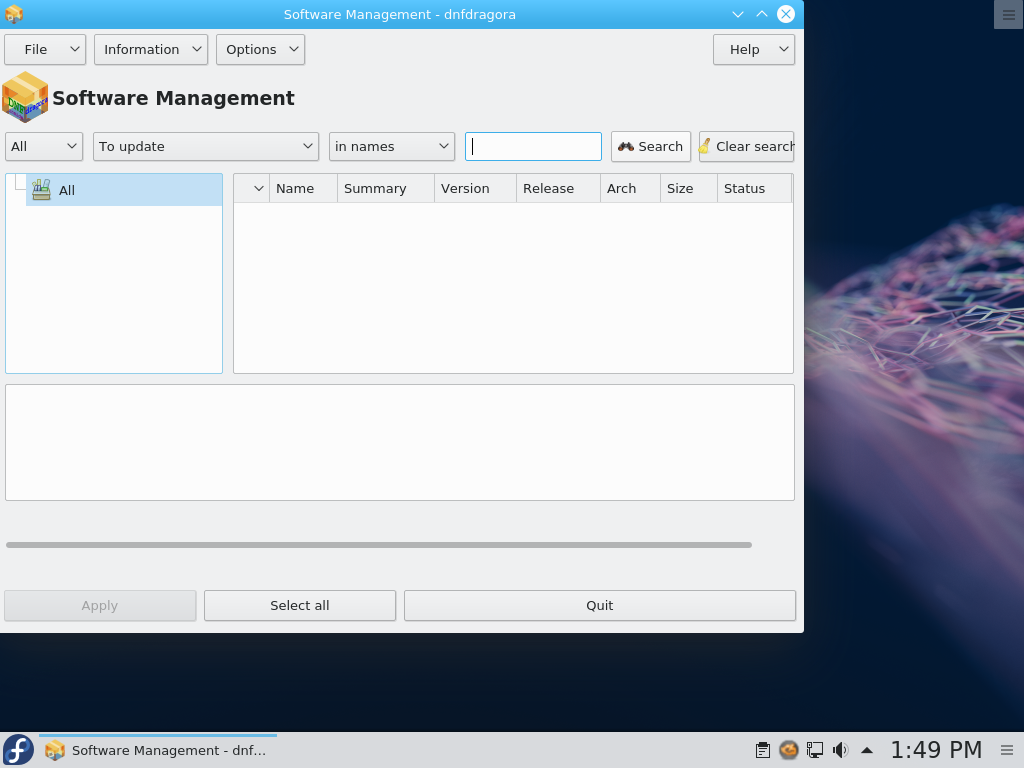Click the Quit button
This screenshot has height=768, width=1024.
[600, 605]
